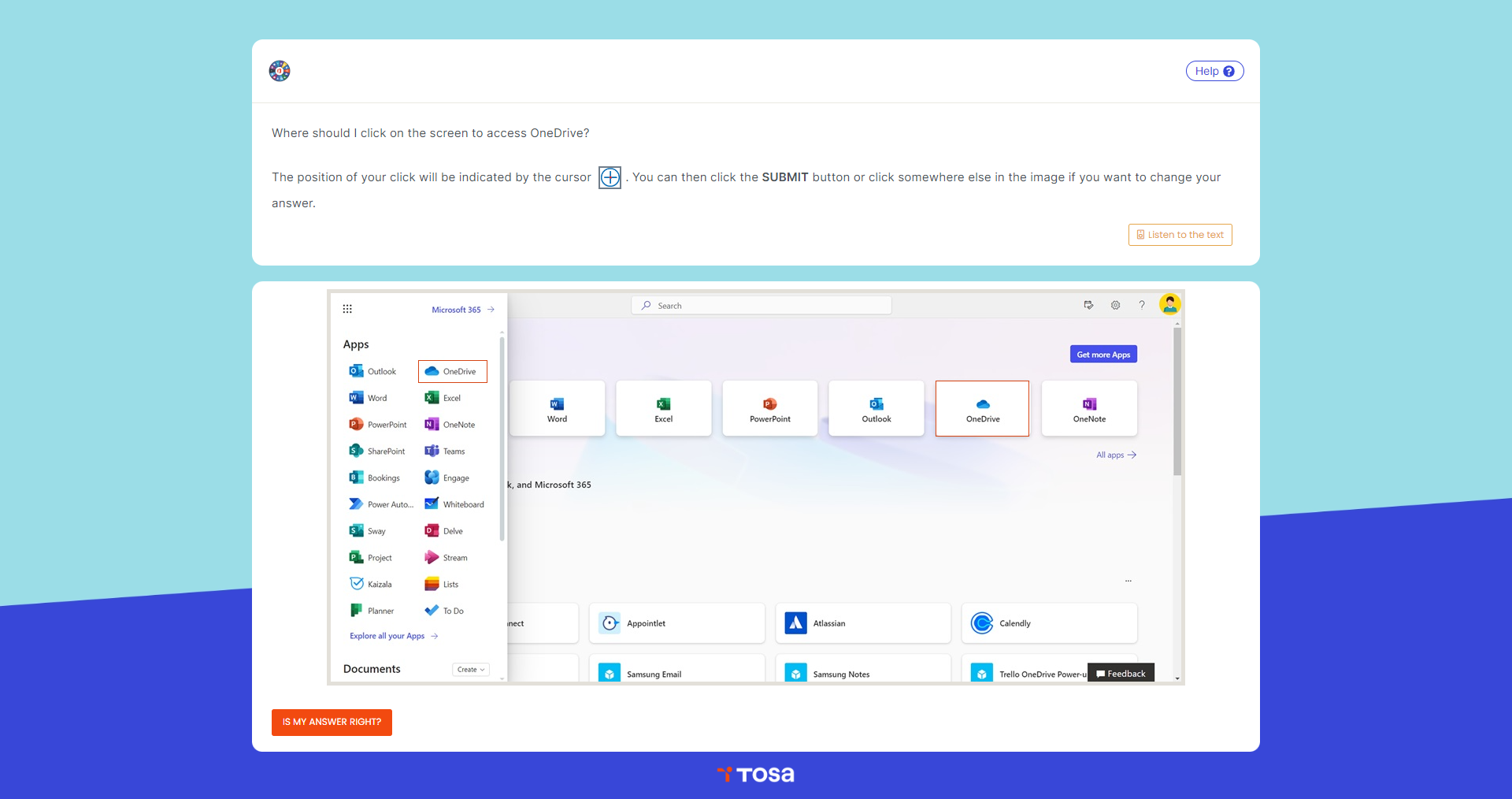This screenshot has width=1512, height=799.
Task: Open the Planner app
Action: coord(372,611)
